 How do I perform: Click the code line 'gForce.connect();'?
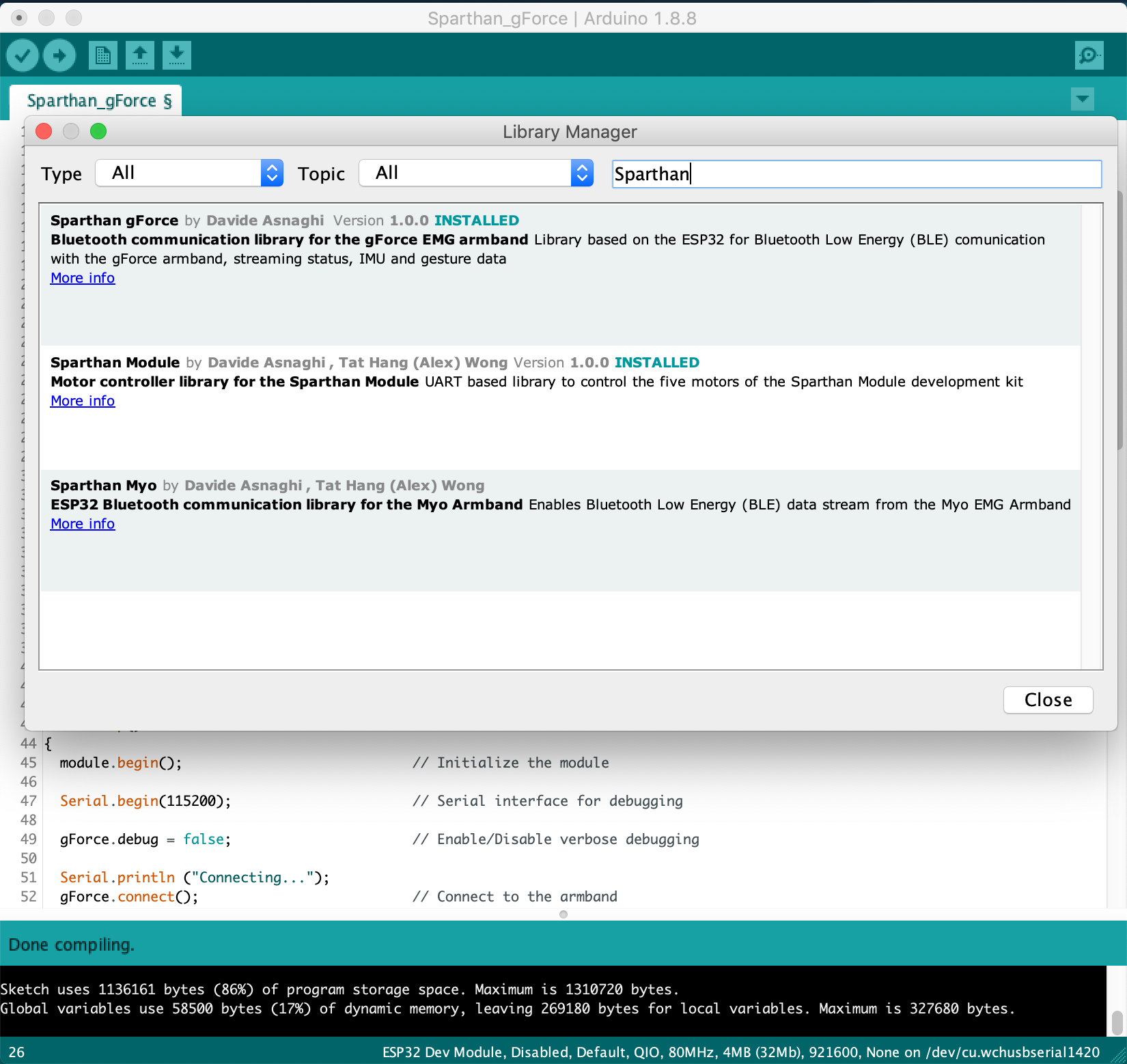click(x=129, y=897)
